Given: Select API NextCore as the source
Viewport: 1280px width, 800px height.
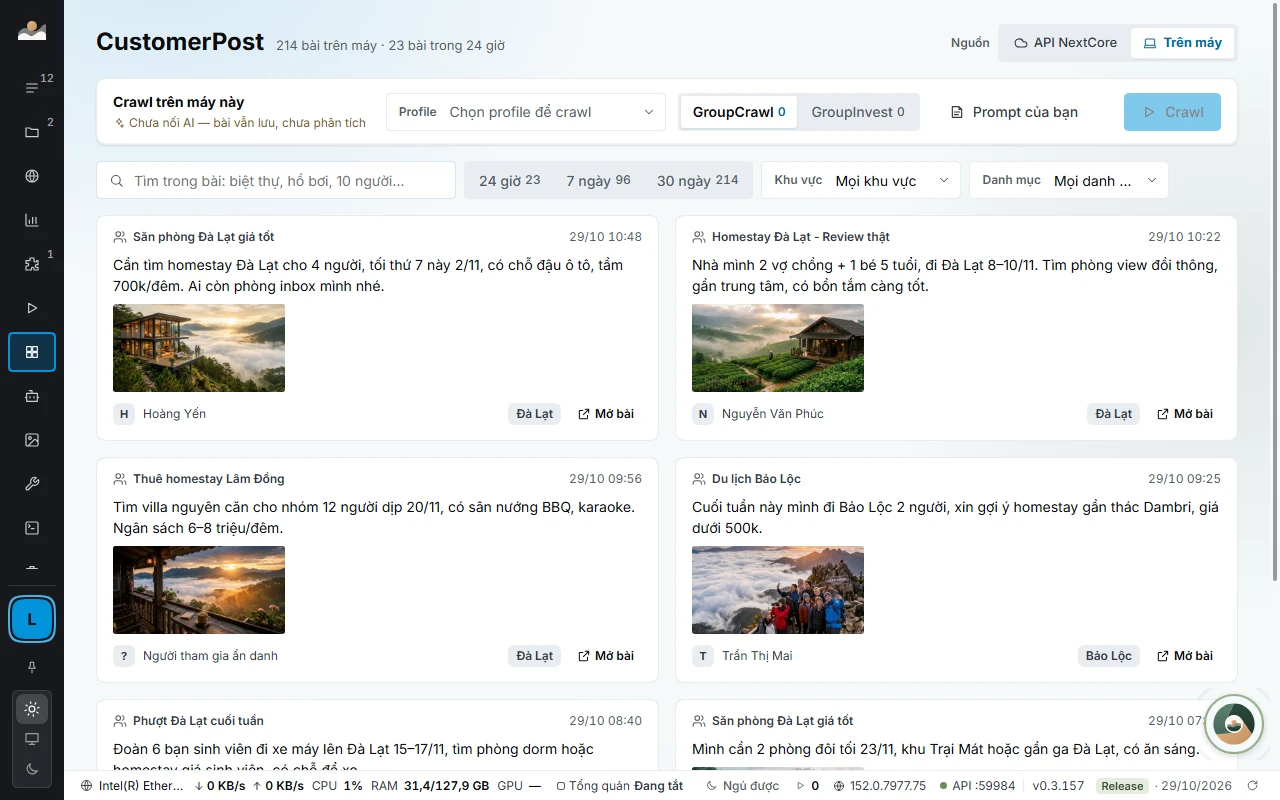Looking at the screenshot, I should (x=1066, y=43).
